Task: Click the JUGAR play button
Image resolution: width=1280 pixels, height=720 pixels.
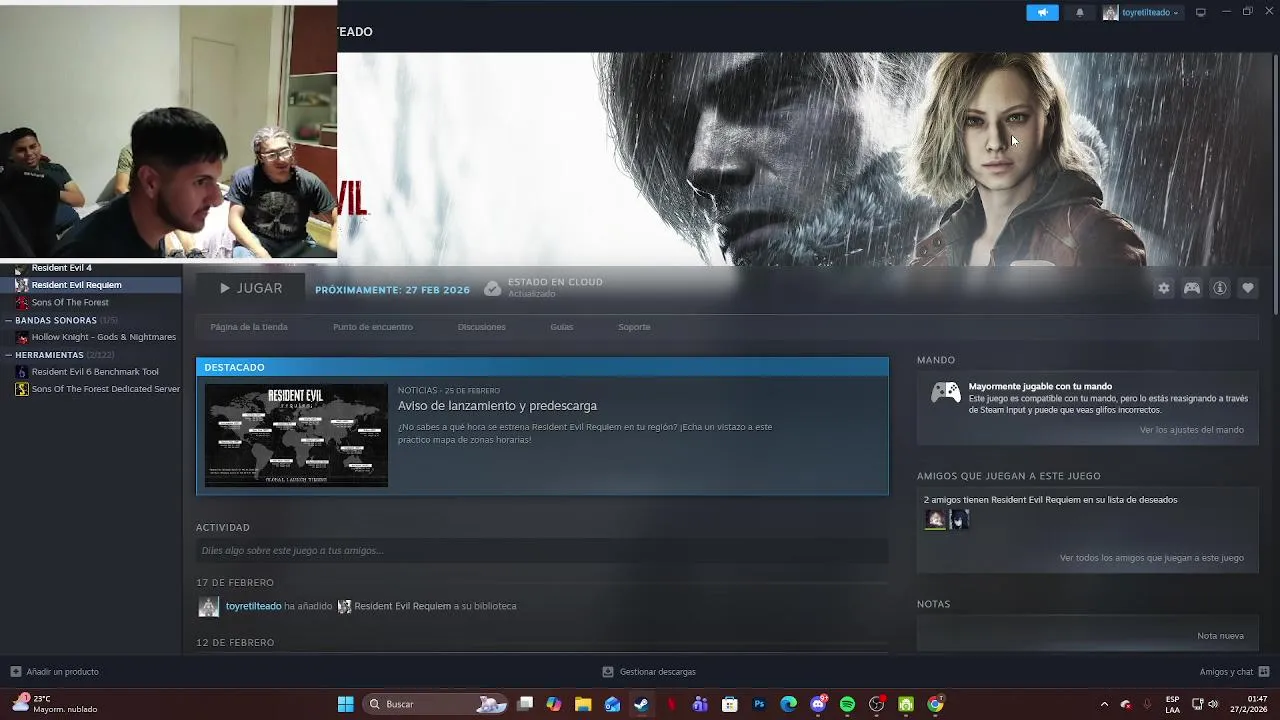Action: point(251,288)
